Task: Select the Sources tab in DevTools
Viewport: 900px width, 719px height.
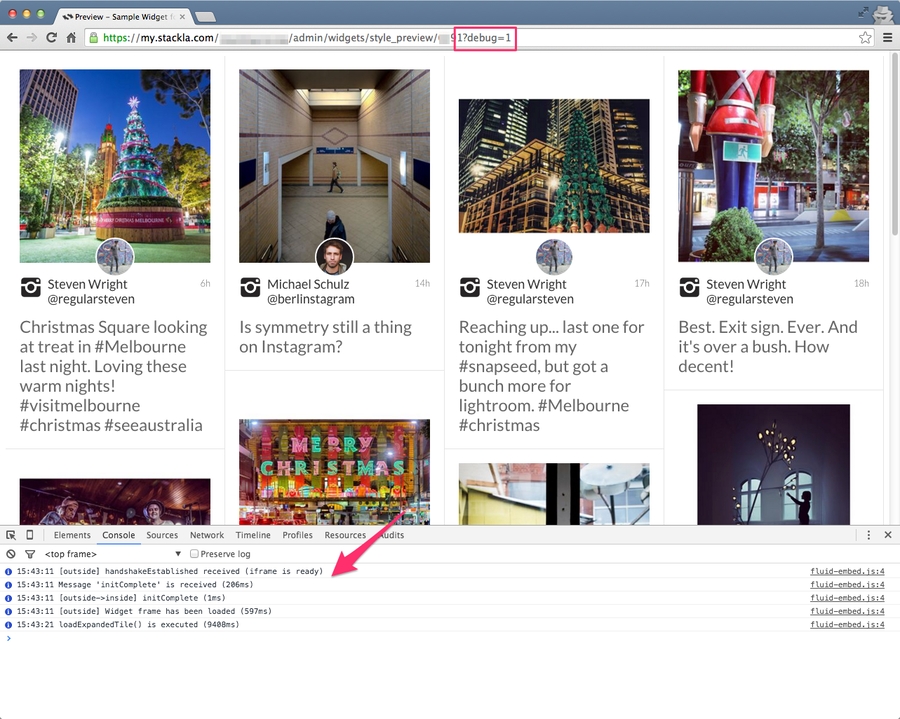Action: [162, 535]
